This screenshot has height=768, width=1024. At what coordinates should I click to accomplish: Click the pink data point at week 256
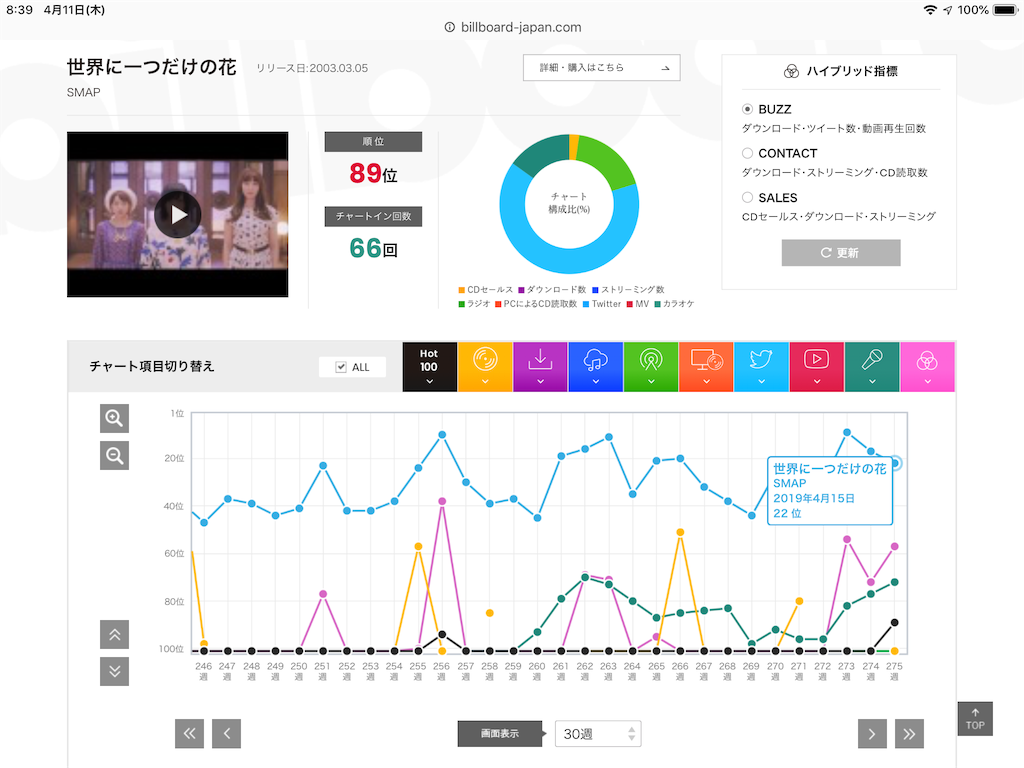442,502
